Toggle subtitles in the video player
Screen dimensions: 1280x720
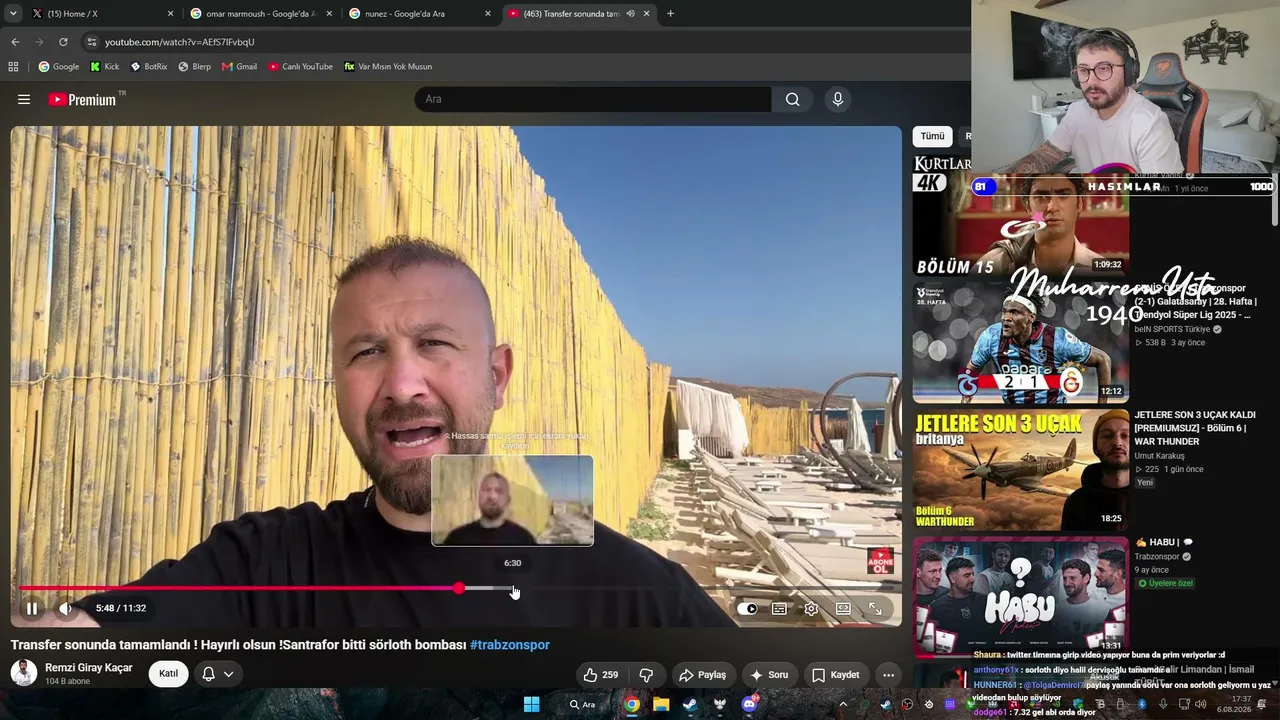[x=779, y=608]
